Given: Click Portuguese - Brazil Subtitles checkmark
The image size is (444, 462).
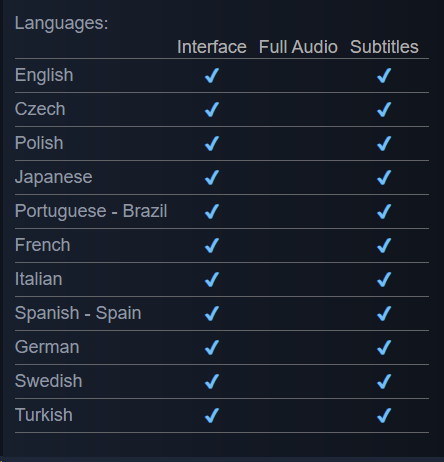Looking at the screenshot, I should point(384,212).
